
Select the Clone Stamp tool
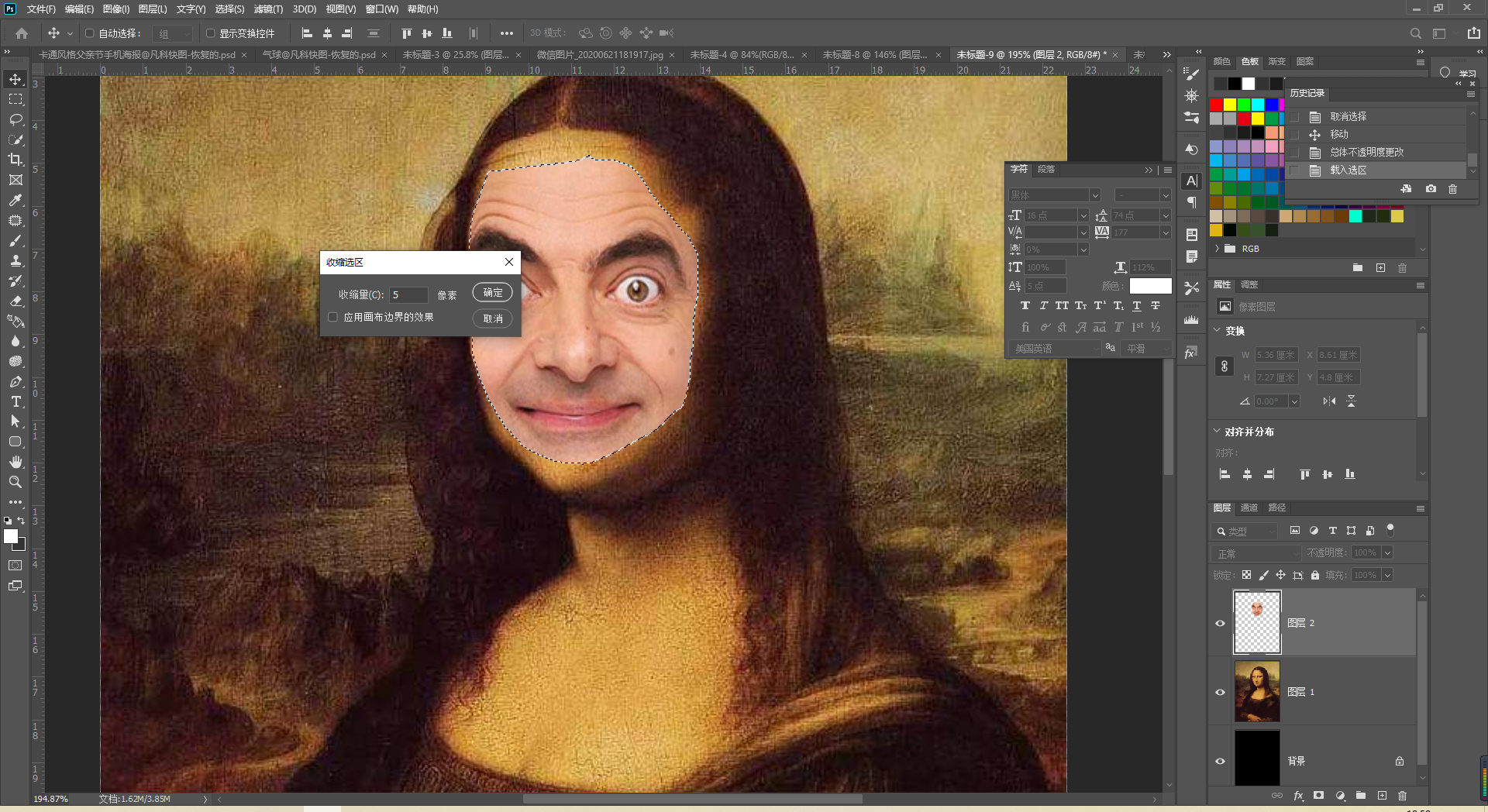click(15, 260)
